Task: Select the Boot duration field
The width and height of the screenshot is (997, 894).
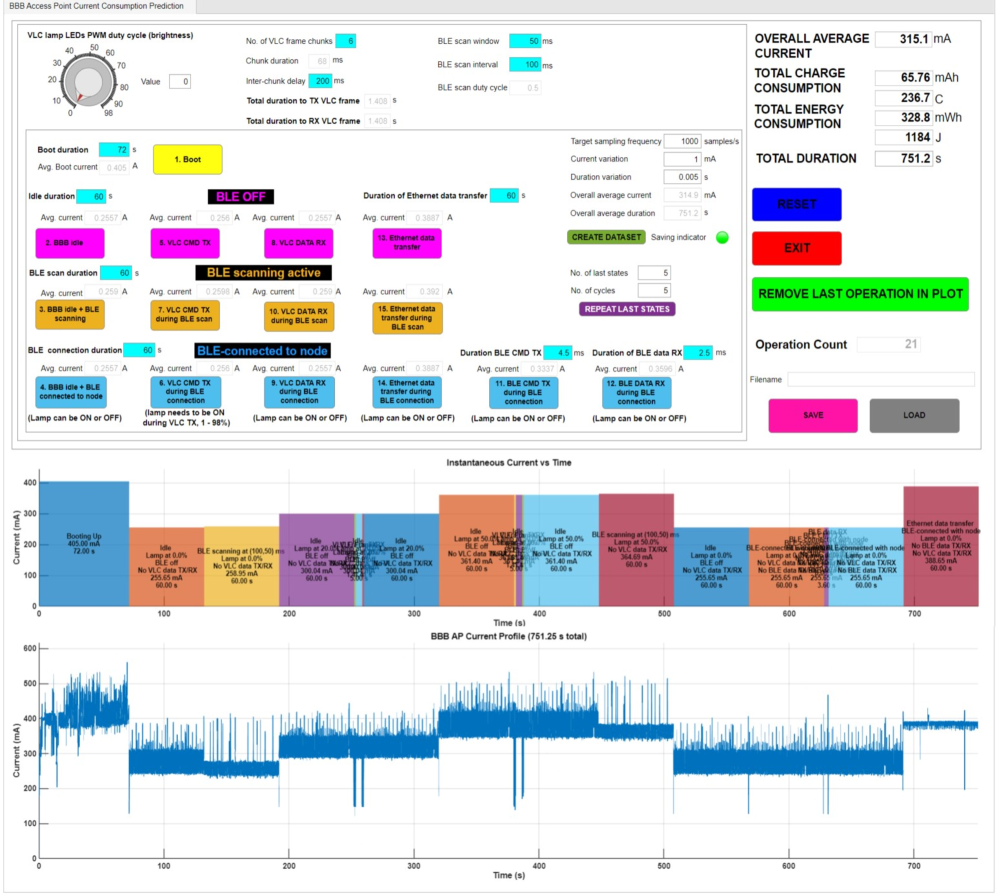Action: [113, 150]
